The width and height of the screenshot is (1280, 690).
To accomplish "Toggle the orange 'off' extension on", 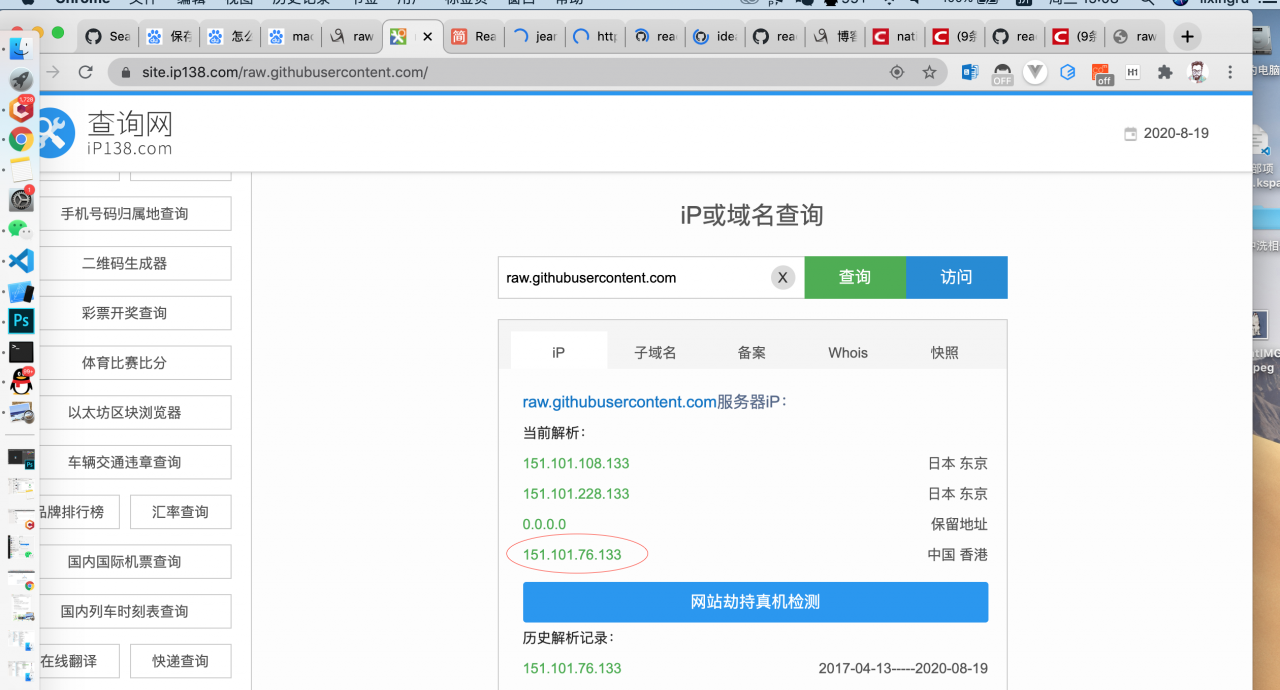I will [x=1101, y=72].
